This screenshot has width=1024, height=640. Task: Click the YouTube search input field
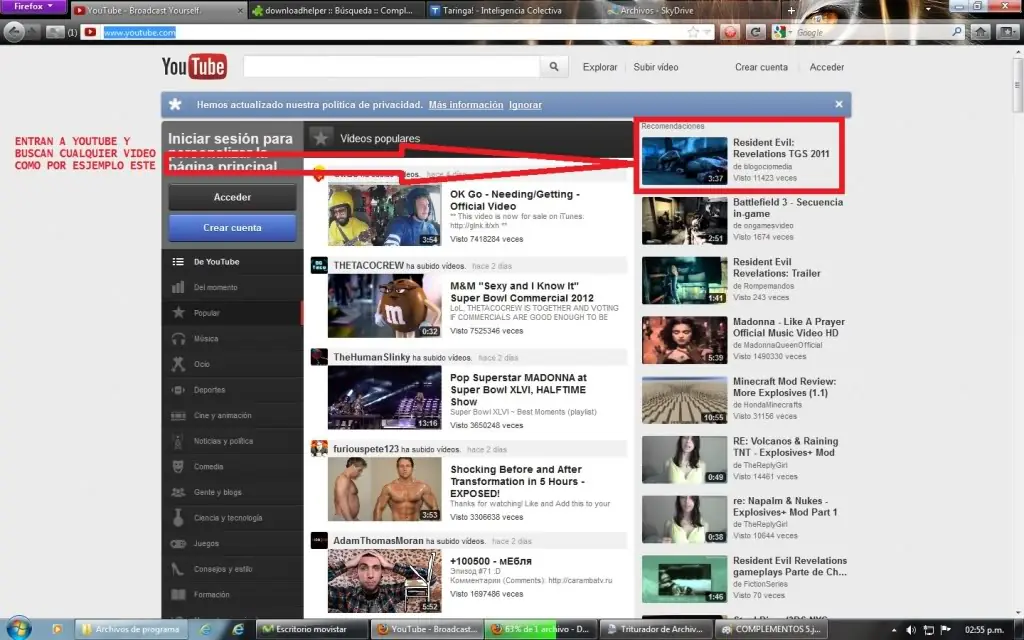[x=391, y=67]
